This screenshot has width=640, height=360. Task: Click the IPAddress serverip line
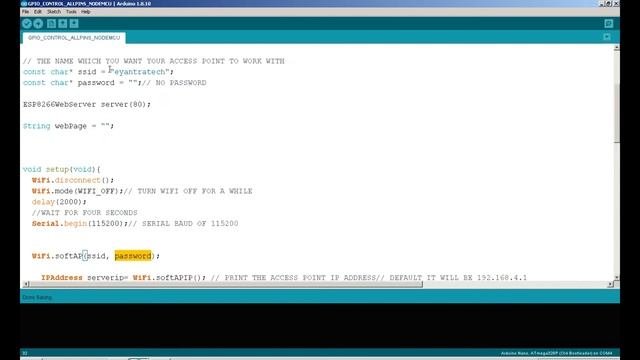(284, 278)
